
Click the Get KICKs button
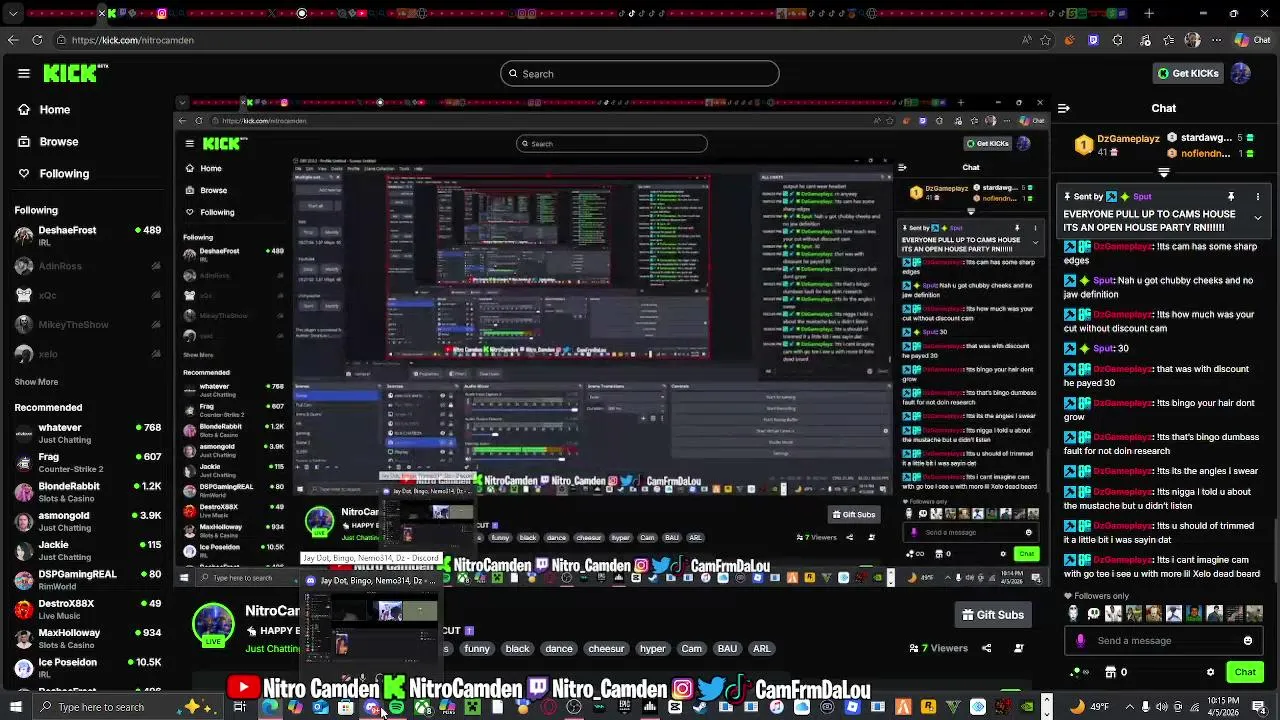pos(1188,73)
